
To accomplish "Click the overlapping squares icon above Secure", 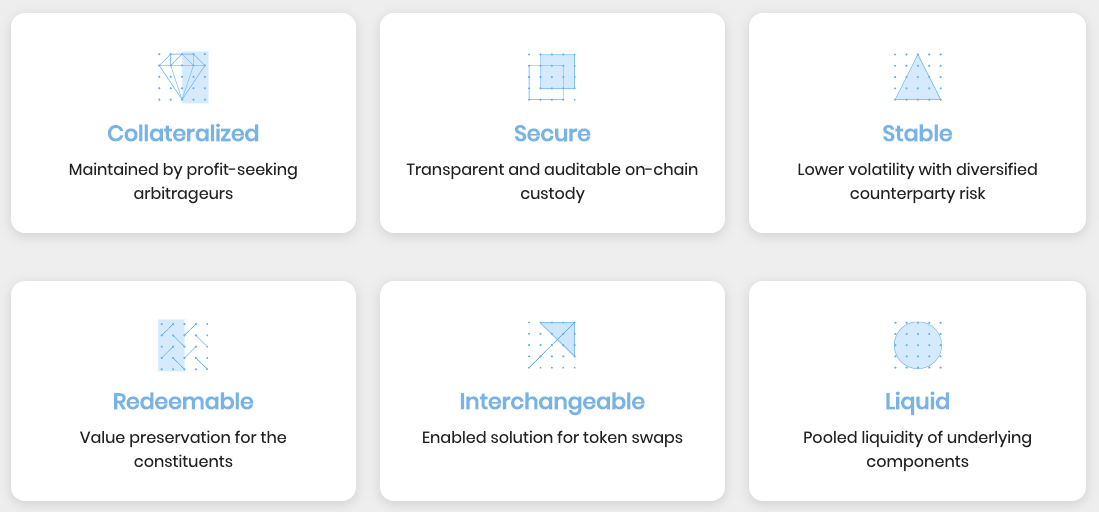I will pyautogui.click(x=552, y=77).
